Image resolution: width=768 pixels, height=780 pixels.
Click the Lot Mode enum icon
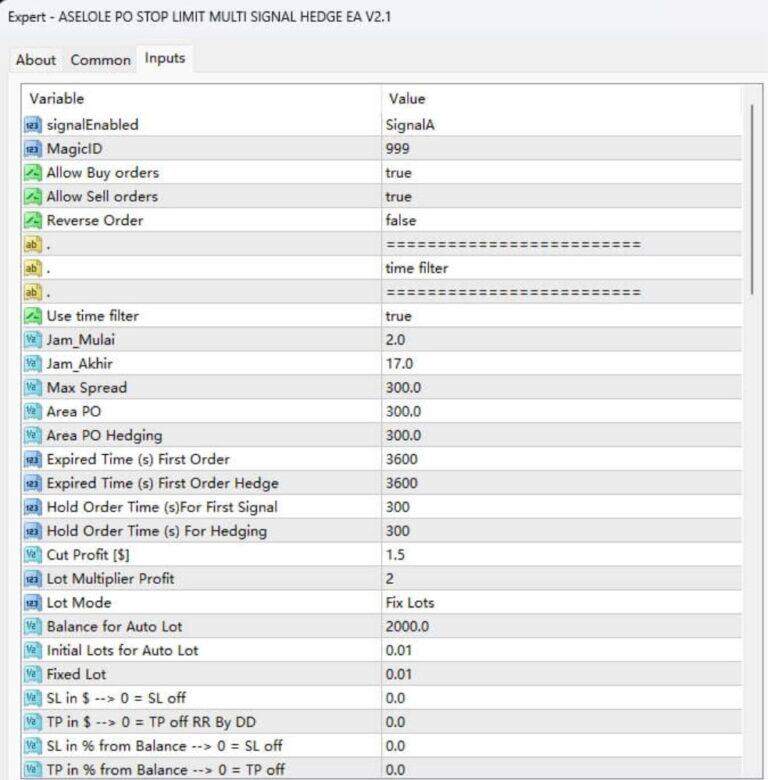[x=33, y=603]
